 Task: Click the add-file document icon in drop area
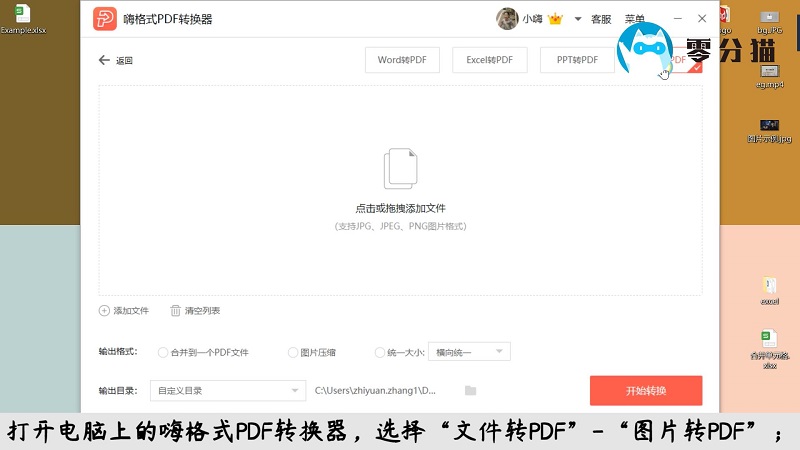pyautogui.click(x=401, y=168)
